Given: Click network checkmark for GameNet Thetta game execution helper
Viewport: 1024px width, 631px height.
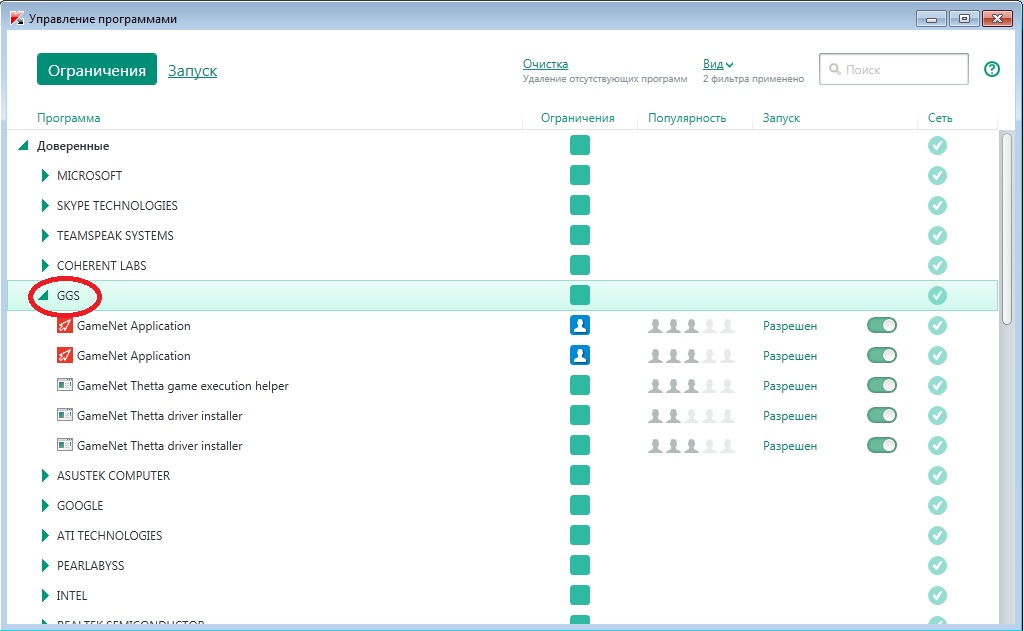Looking at the screenshot, I should (x=937, y=386).
